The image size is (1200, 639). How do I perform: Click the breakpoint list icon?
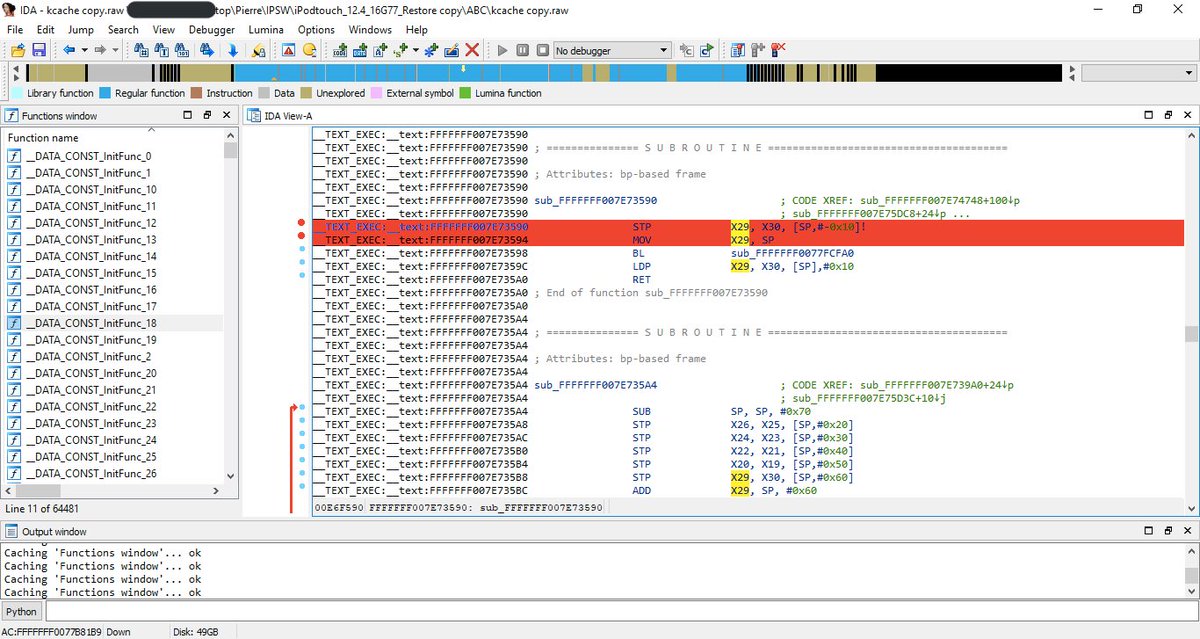[x=737, y=50]
